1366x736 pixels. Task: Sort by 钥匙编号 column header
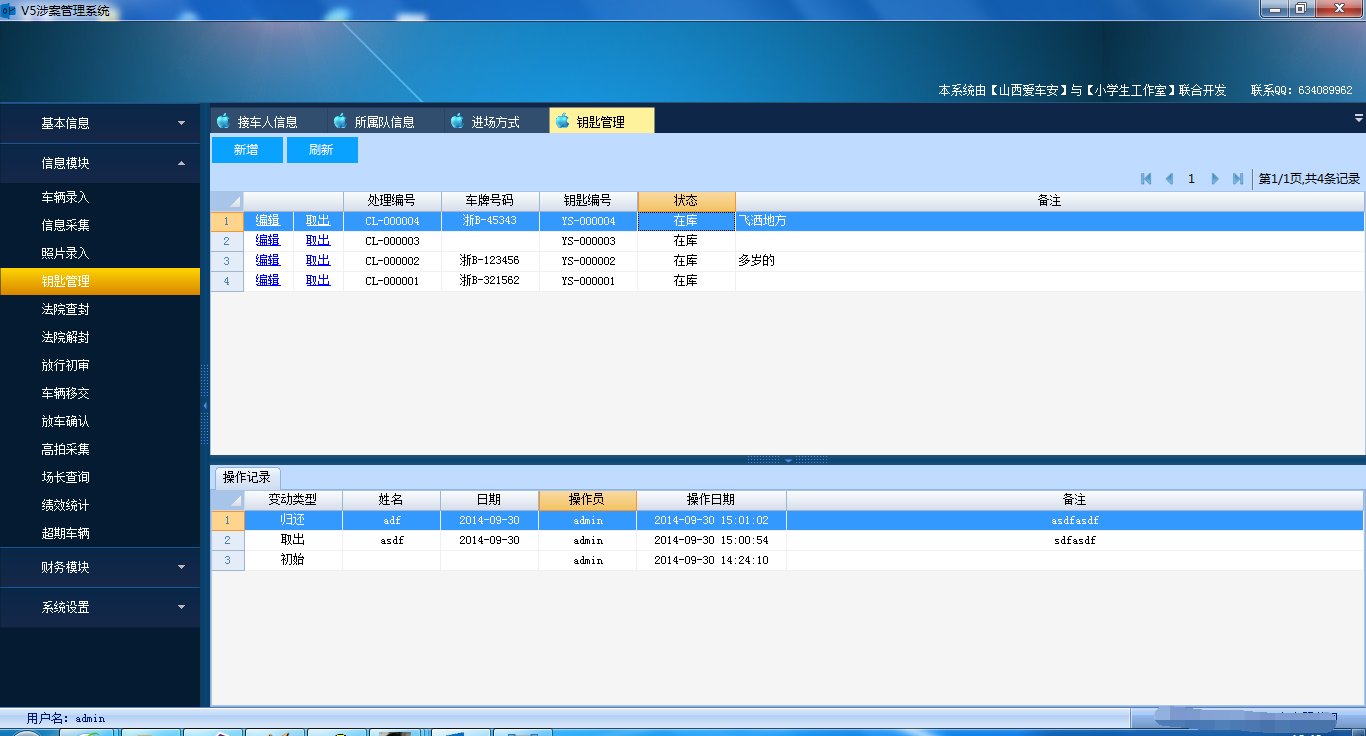click(588, 201)
